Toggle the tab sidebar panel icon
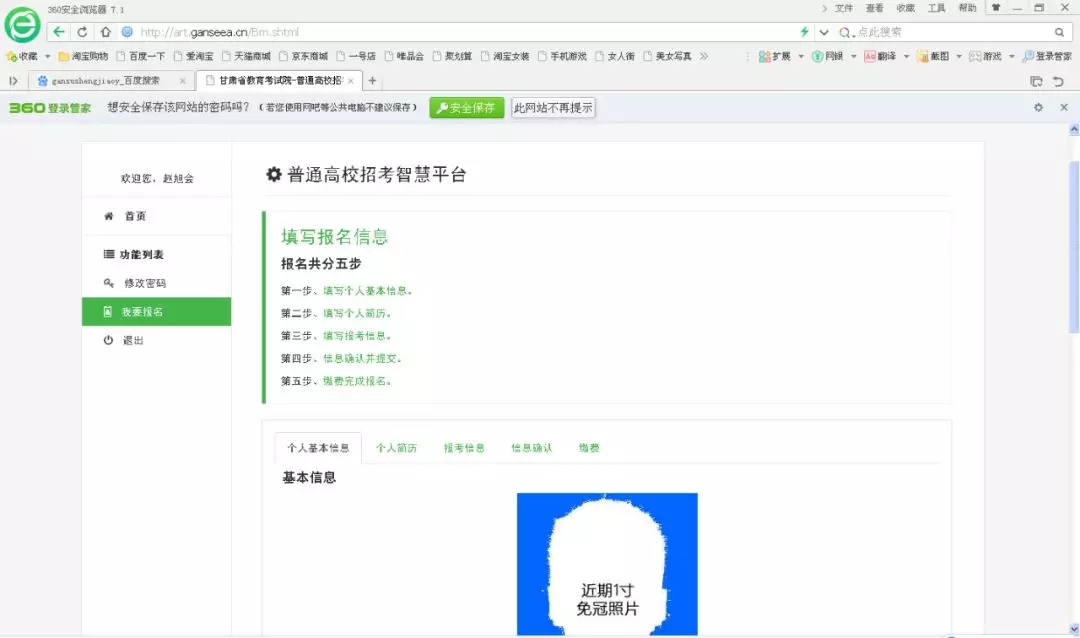 click(x=13, y=81)
